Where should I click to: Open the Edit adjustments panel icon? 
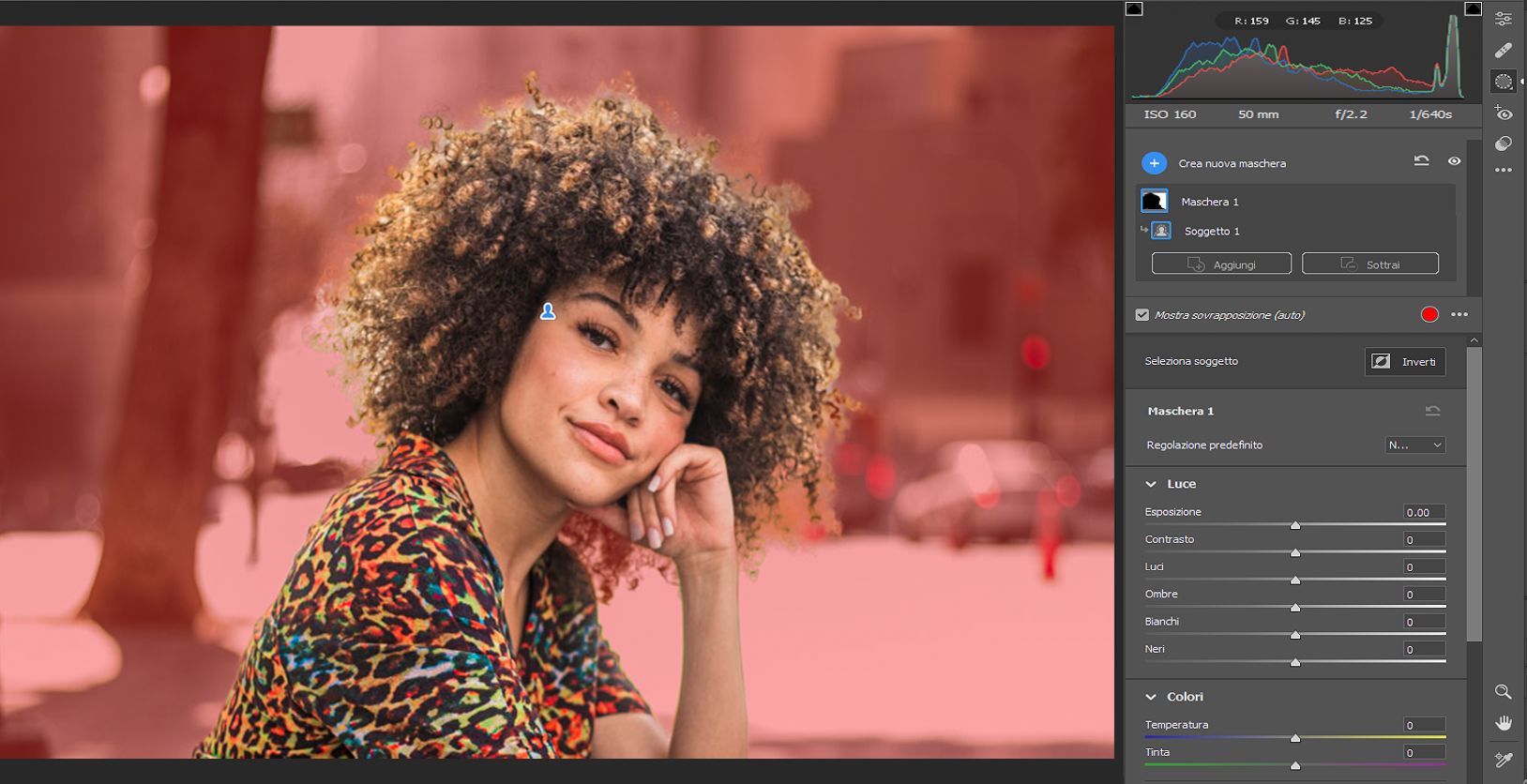point(1504,19)
